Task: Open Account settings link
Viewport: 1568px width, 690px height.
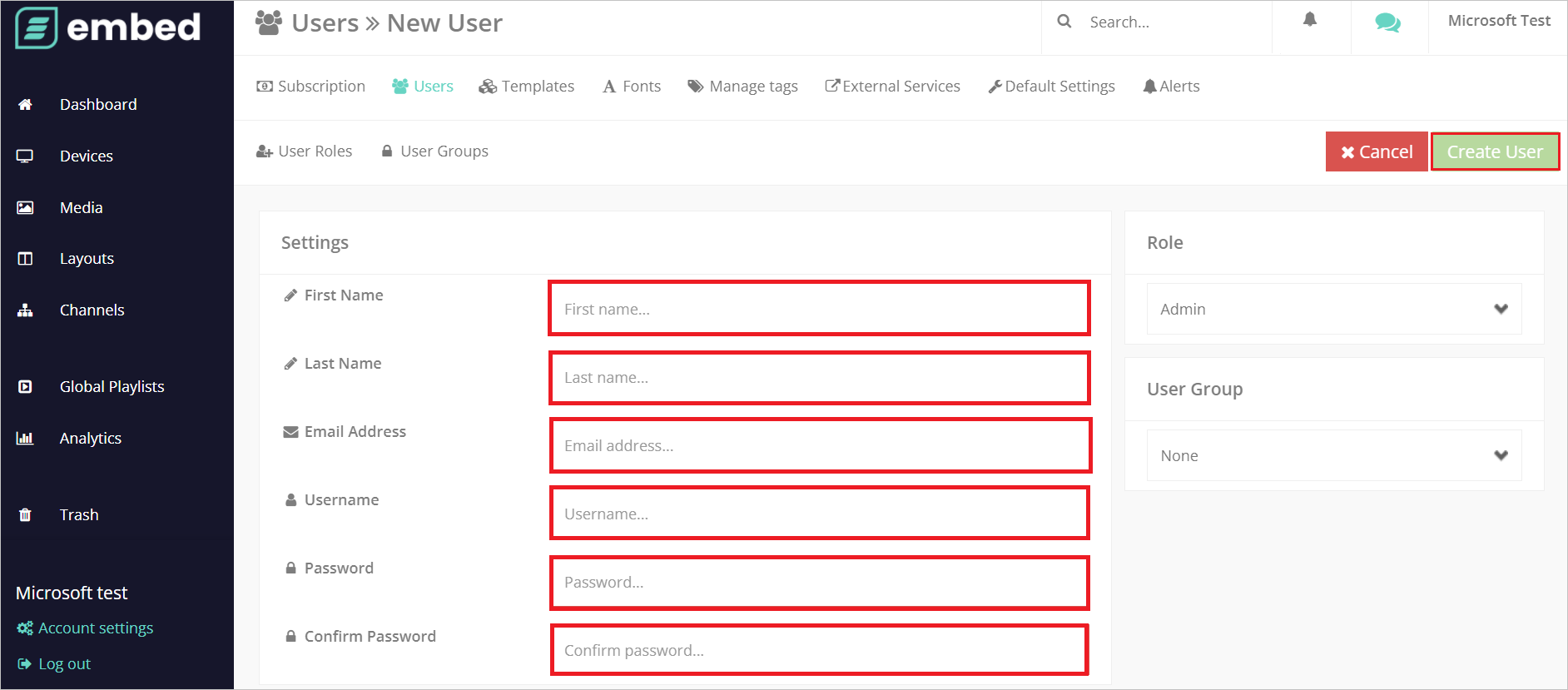Action: coord(85,628)
